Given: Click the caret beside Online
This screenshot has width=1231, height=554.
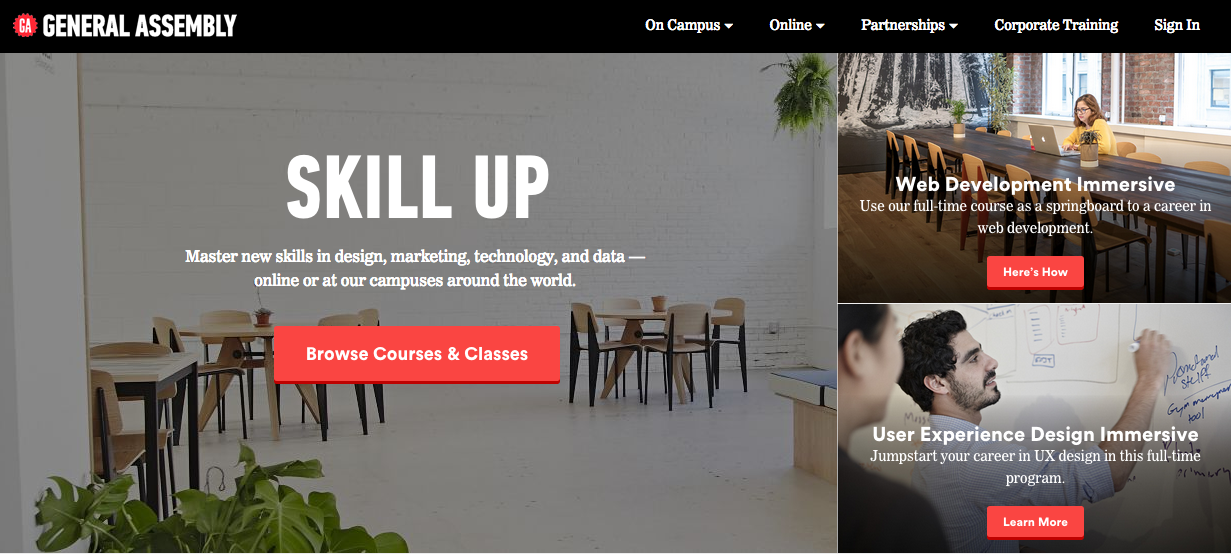Looking at the screenshot, I should click(820, 27).
